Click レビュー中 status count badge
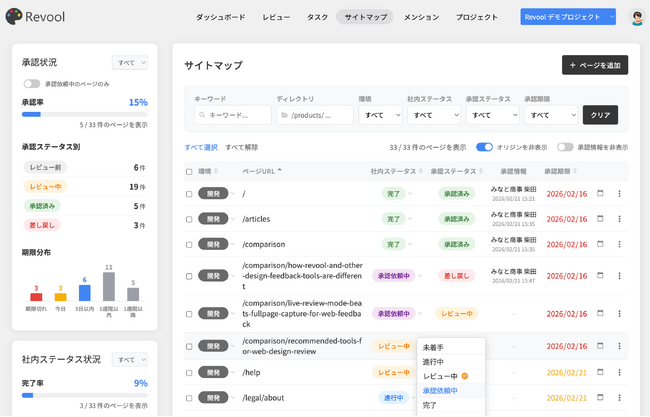The height and width of the screenshot is (417, 650). pos(45,187)
